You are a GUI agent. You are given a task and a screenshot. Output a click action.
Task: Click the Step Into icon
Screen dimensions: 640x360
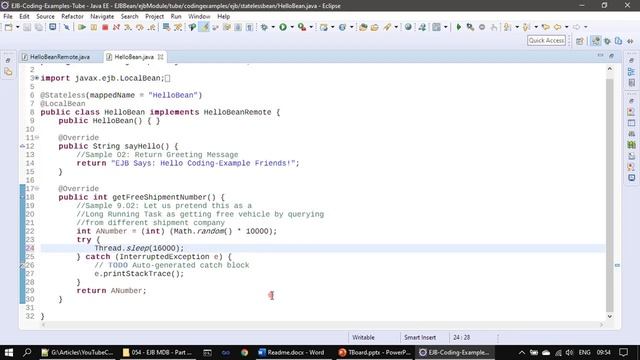128,27
